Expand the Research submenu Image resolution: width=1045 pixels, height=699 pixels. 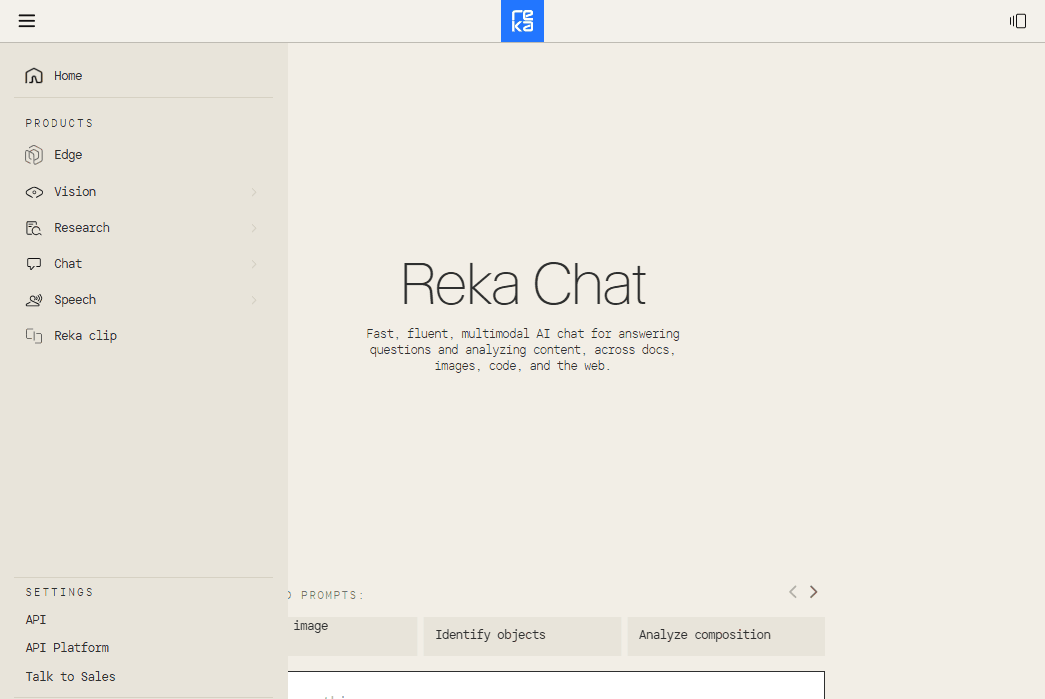[253, 227]
